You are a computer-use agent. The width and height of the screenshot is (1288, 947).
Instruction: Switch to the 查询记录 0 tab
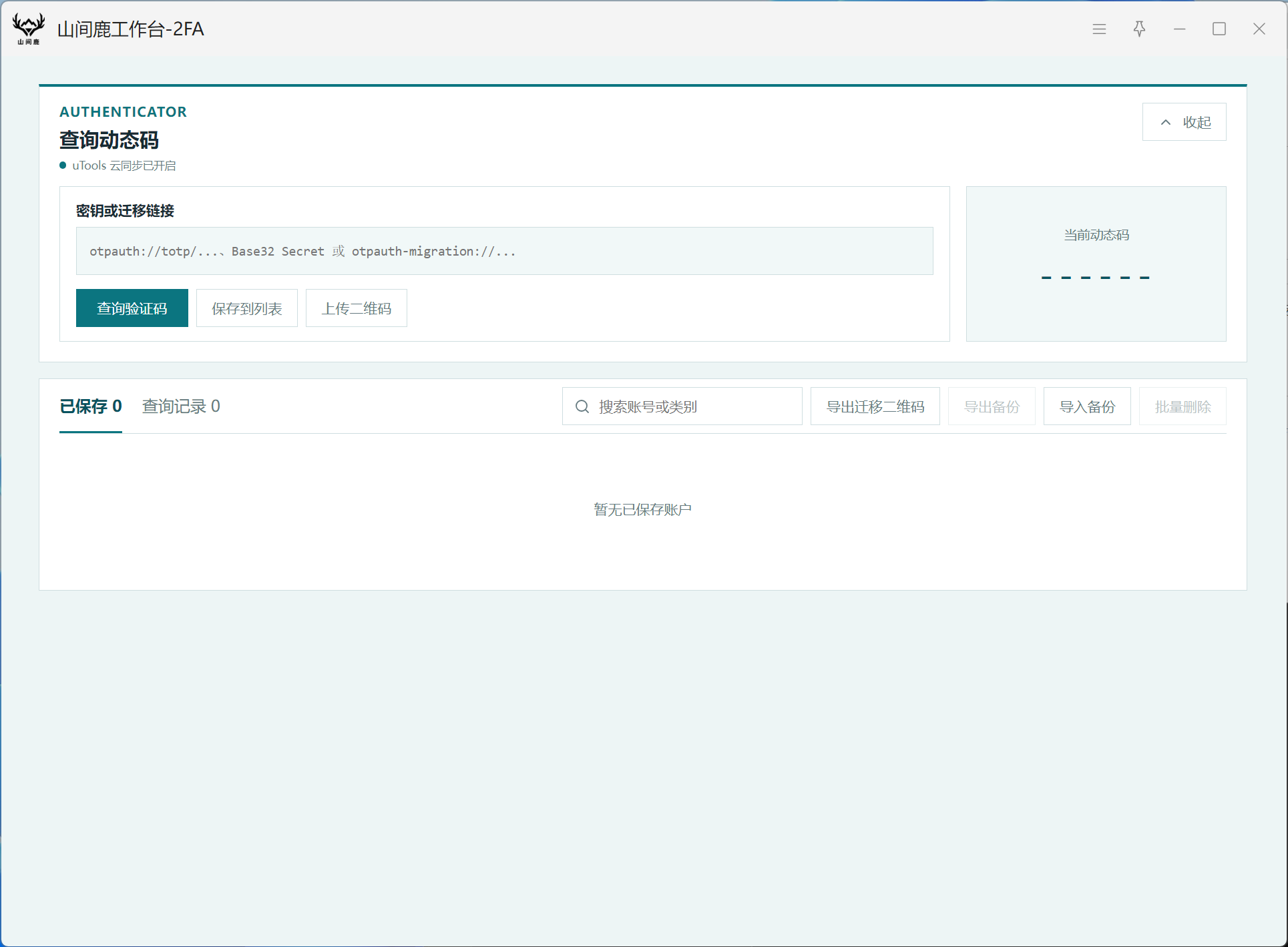181,406
